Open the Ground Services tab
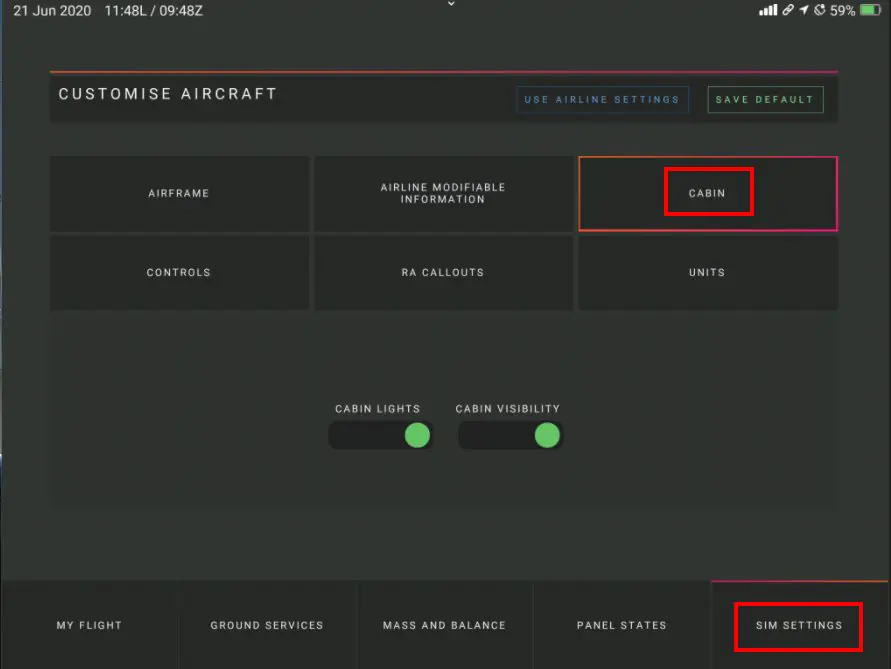Screen dimensions: 891x669 pos(267,625)
